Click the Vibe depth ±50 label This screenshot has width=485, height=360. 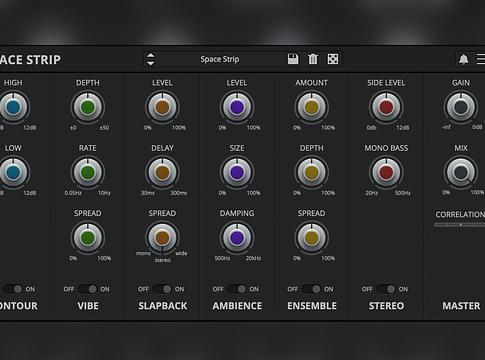(104, 128)
